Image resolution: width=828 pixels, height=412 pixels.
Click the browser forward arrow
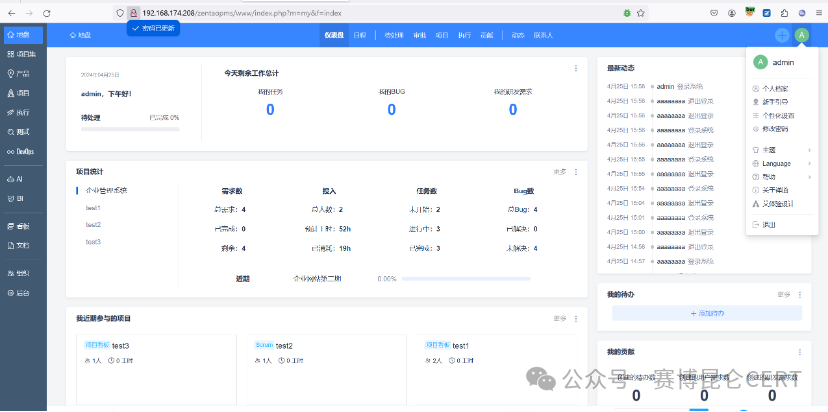pos(29,13)
